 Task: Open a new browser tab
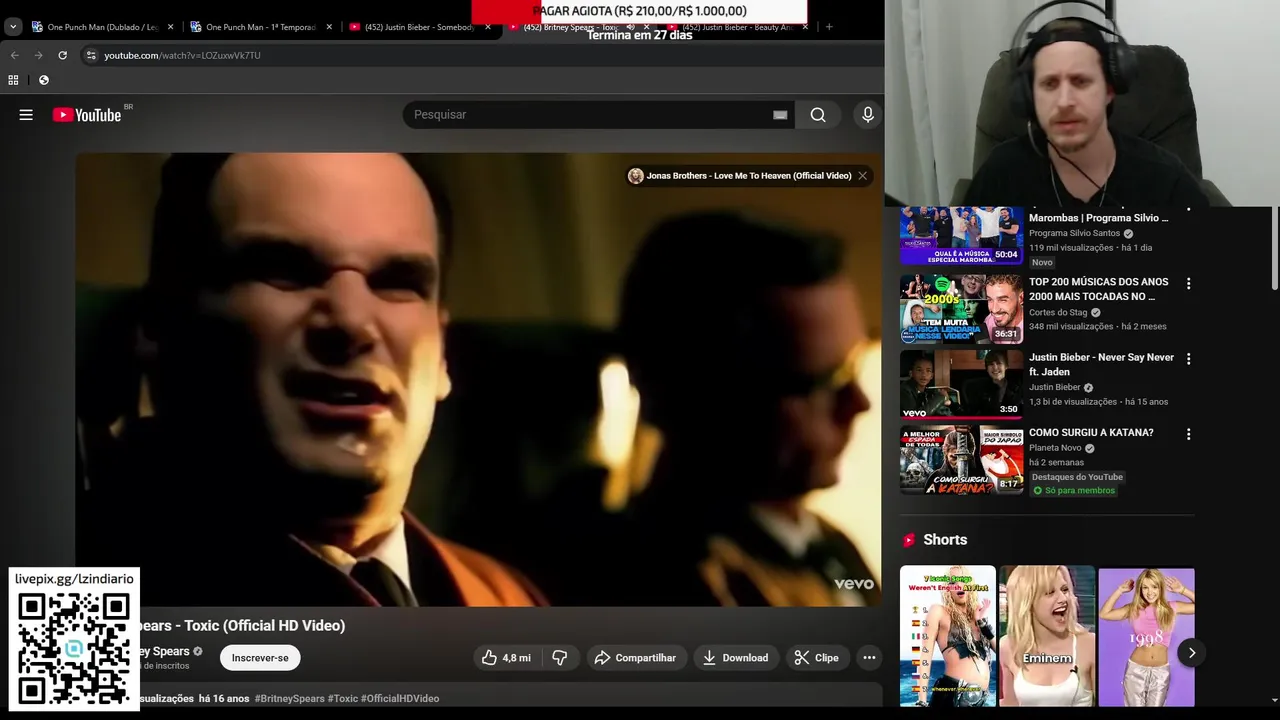[x=829, y=27]
